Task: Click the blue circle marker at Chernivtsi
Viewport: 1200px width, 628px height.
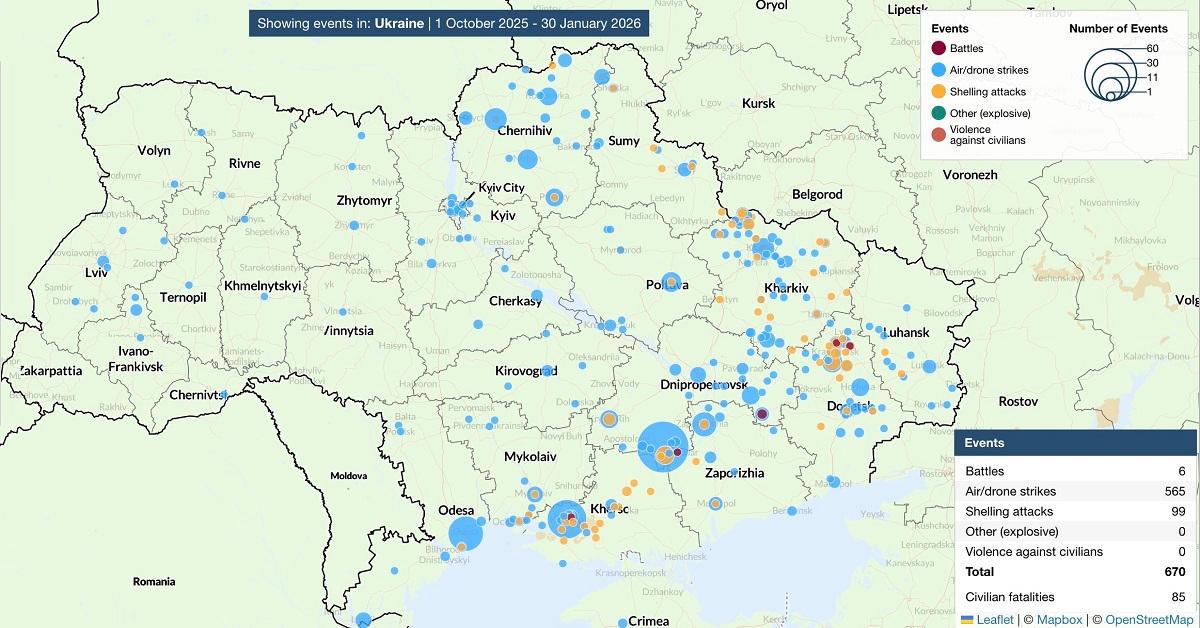Action: click(x=224, y=394)
